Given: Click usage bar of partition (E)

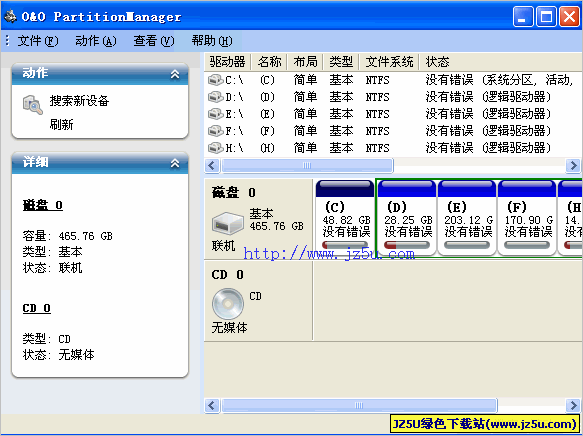Looking at the screenshot, I should 467,245.
